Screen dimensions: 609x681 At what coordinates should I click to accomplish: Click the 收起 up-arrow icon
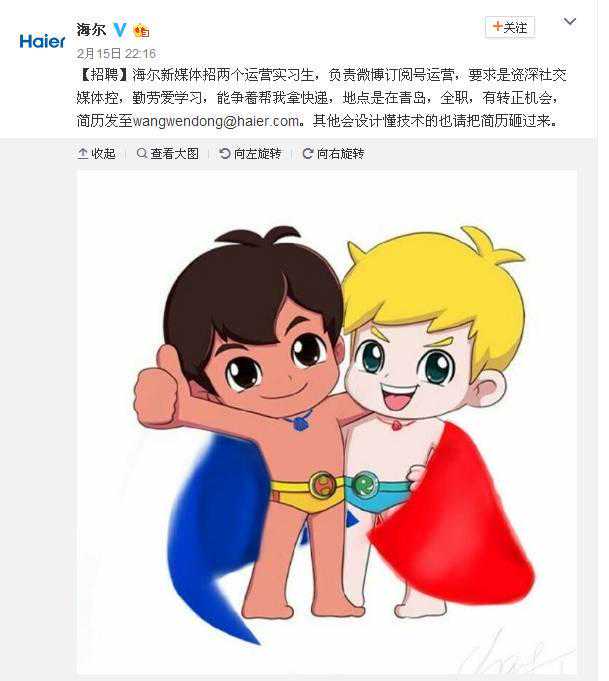coord(83,153)
